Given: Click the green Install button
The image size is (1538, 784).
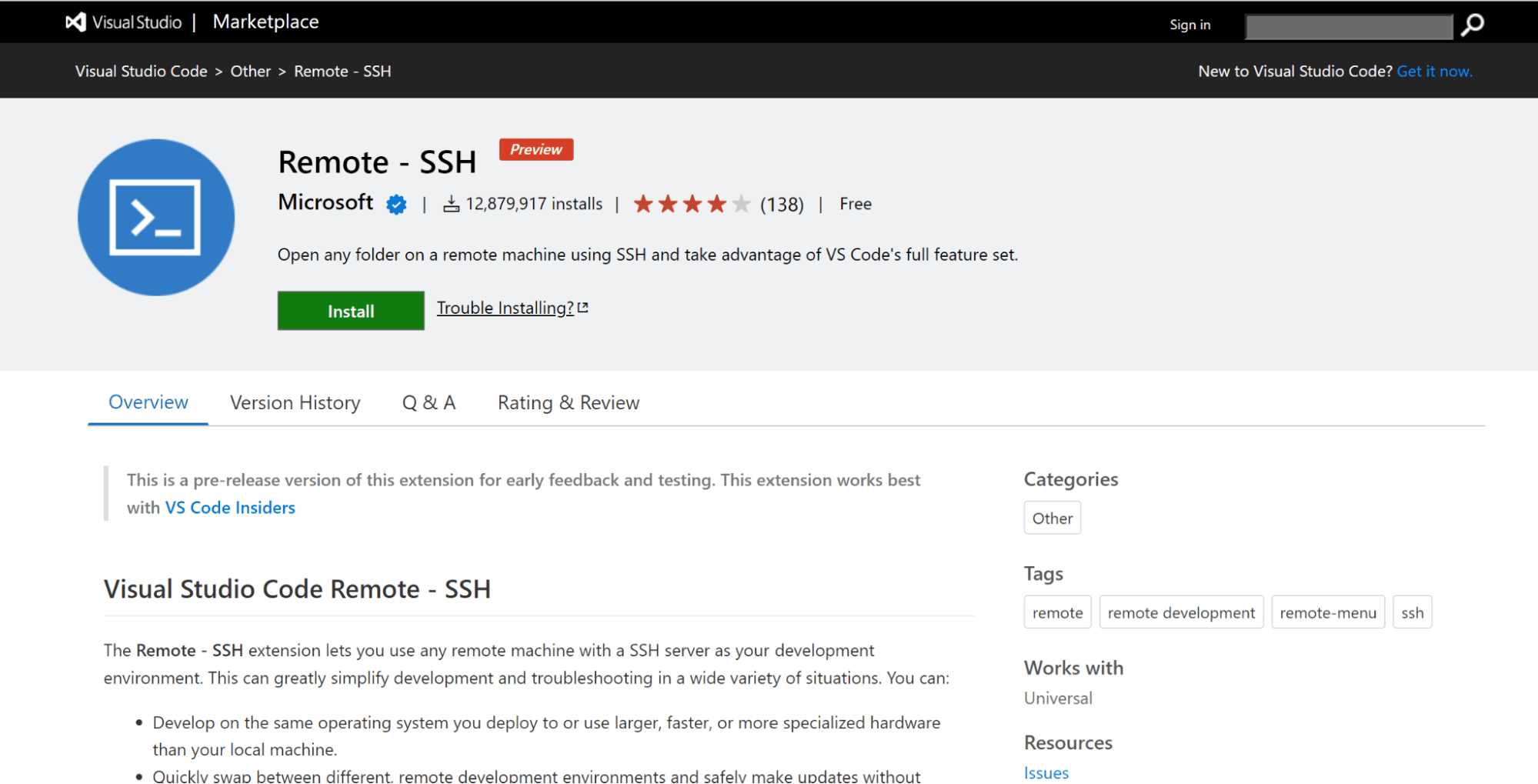Looking at the screenshot, I should (350, 310).
